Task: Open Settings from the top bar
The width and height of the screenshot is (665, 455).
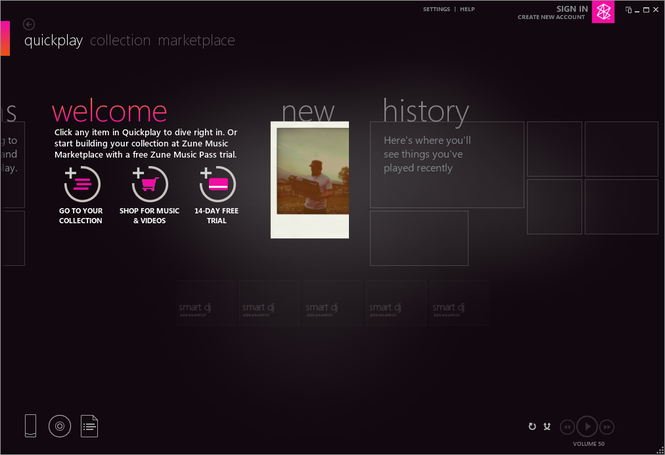Action: (x=436, y=9)
